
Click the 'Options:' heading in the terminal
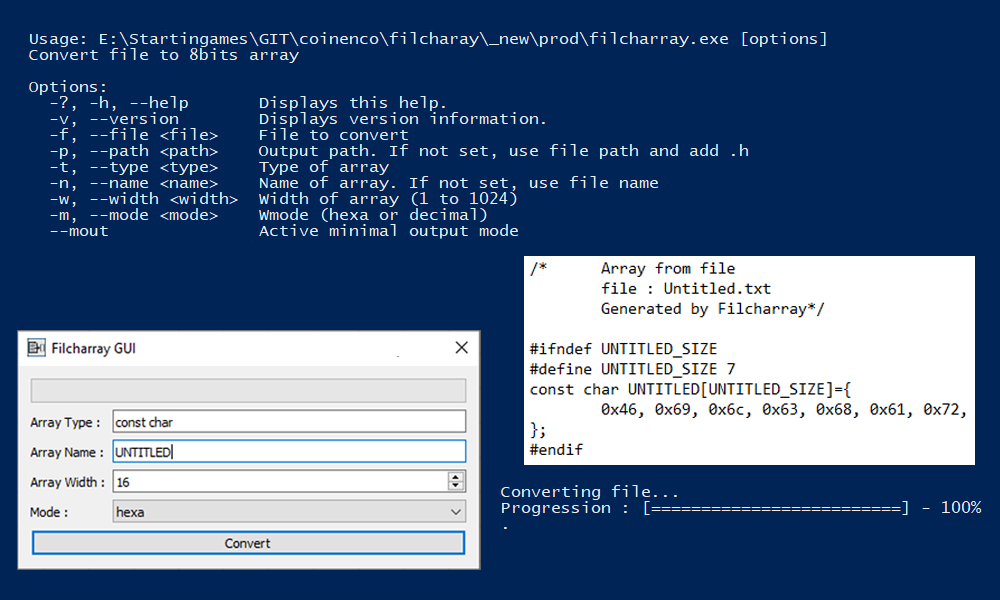click(68, 87)
